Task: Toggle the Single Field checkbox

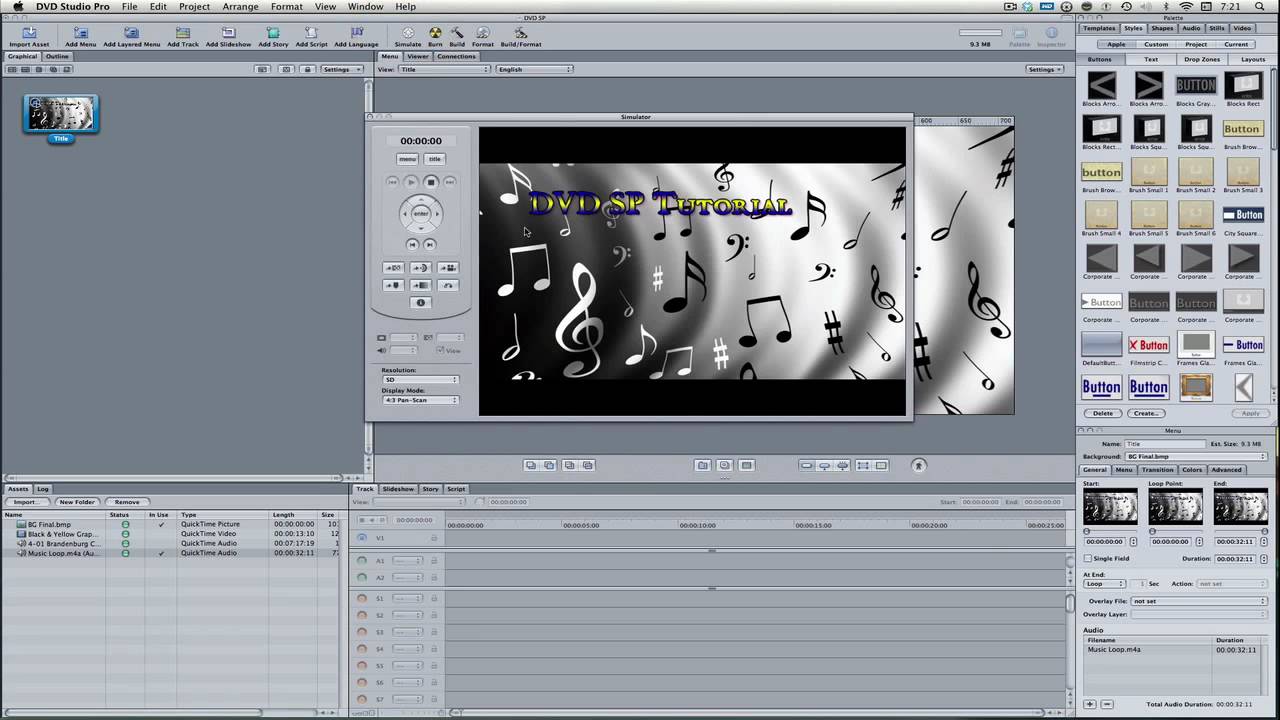Action: (1088, 559)
